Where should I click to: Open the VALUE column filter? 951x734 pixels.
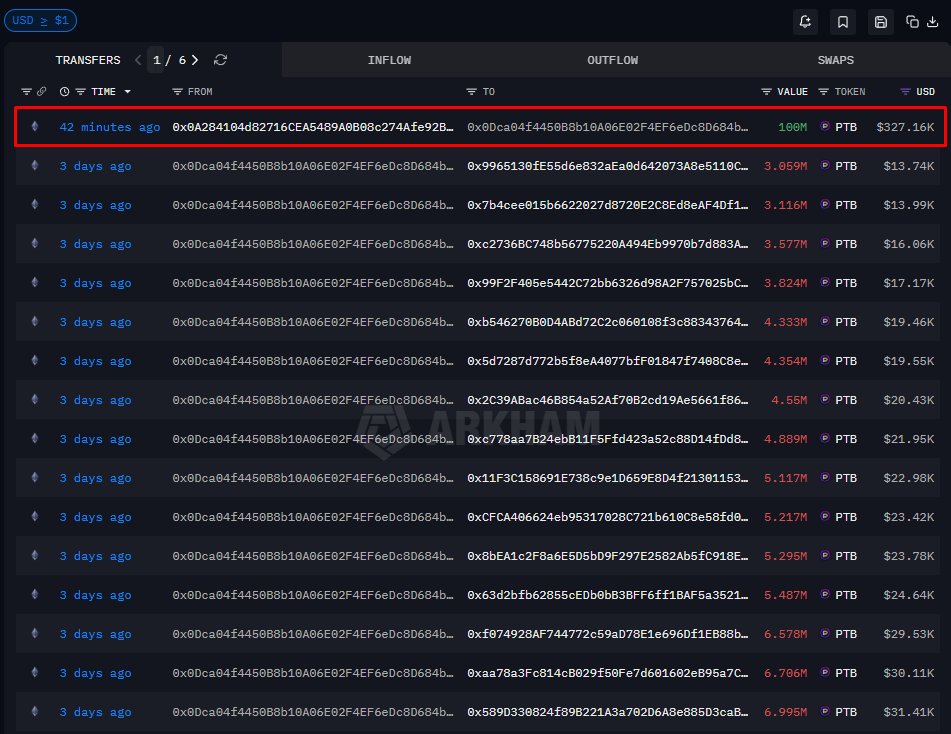pos(766,92)
